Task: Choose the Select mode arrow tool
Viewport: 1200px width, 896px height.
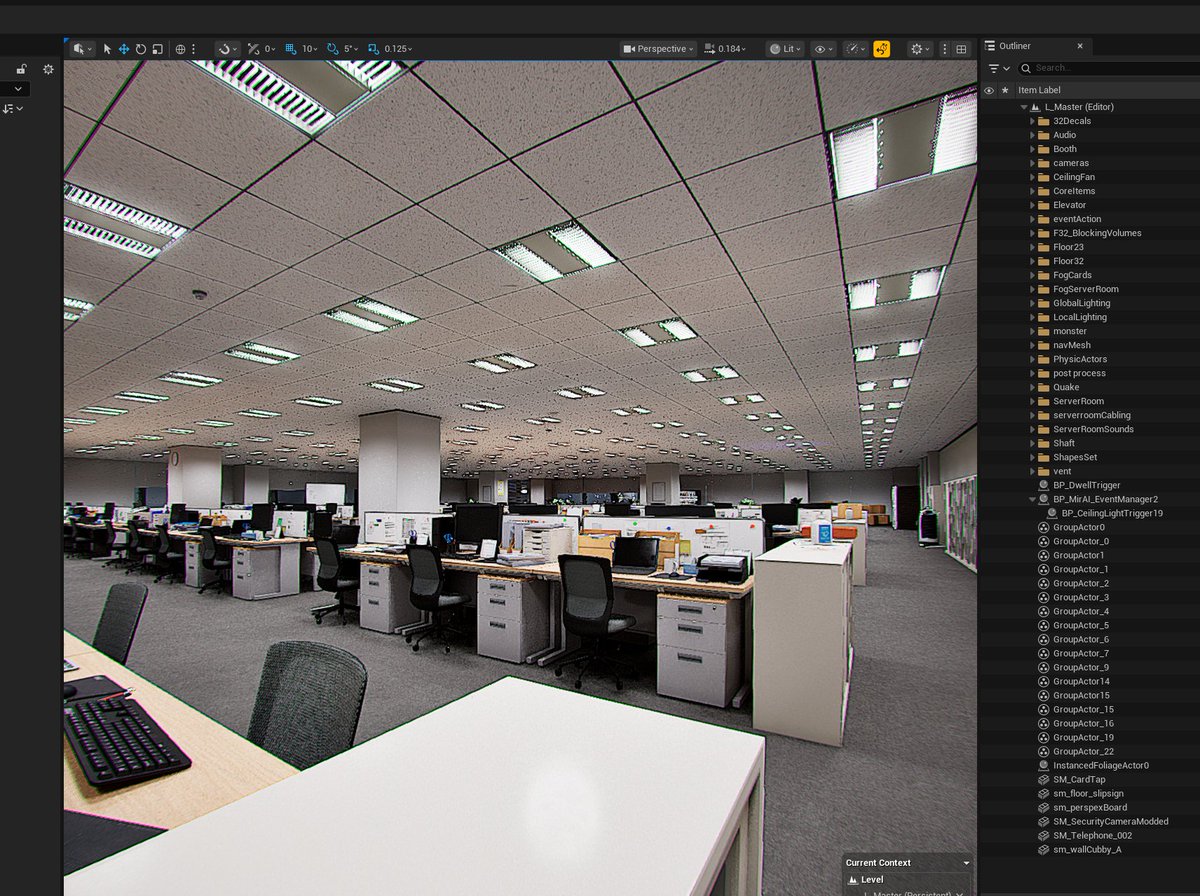Action: pyautogui.click(x=107, y=48)
